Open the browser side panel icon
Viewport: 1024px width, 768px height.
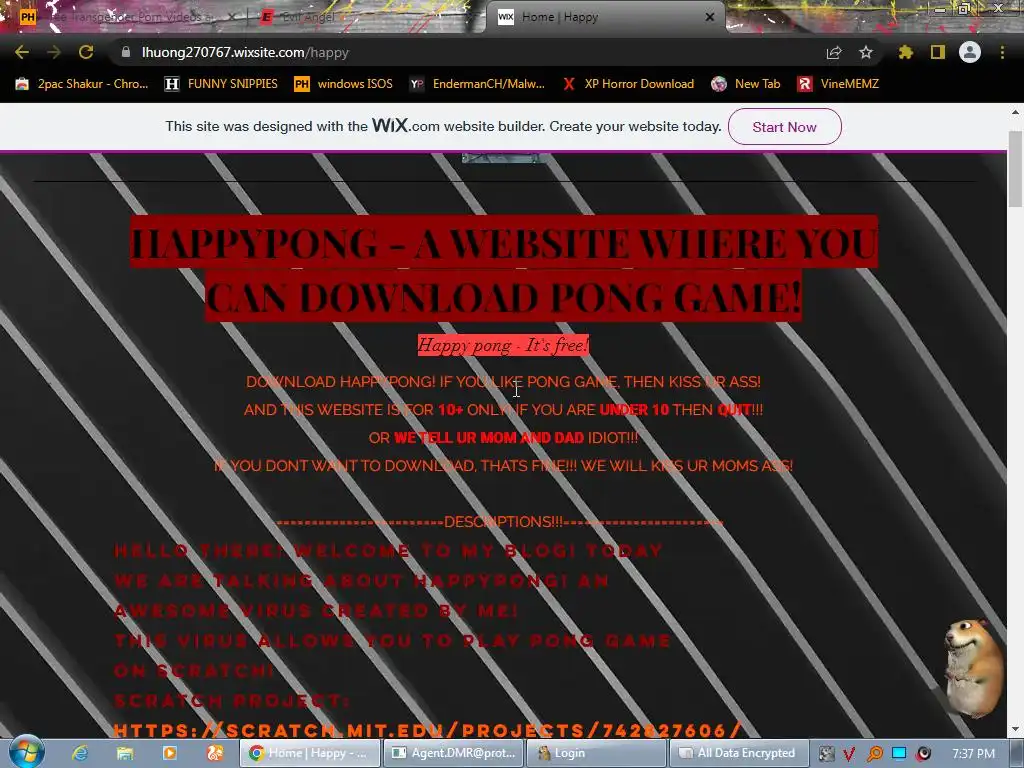tap(938, 52)
